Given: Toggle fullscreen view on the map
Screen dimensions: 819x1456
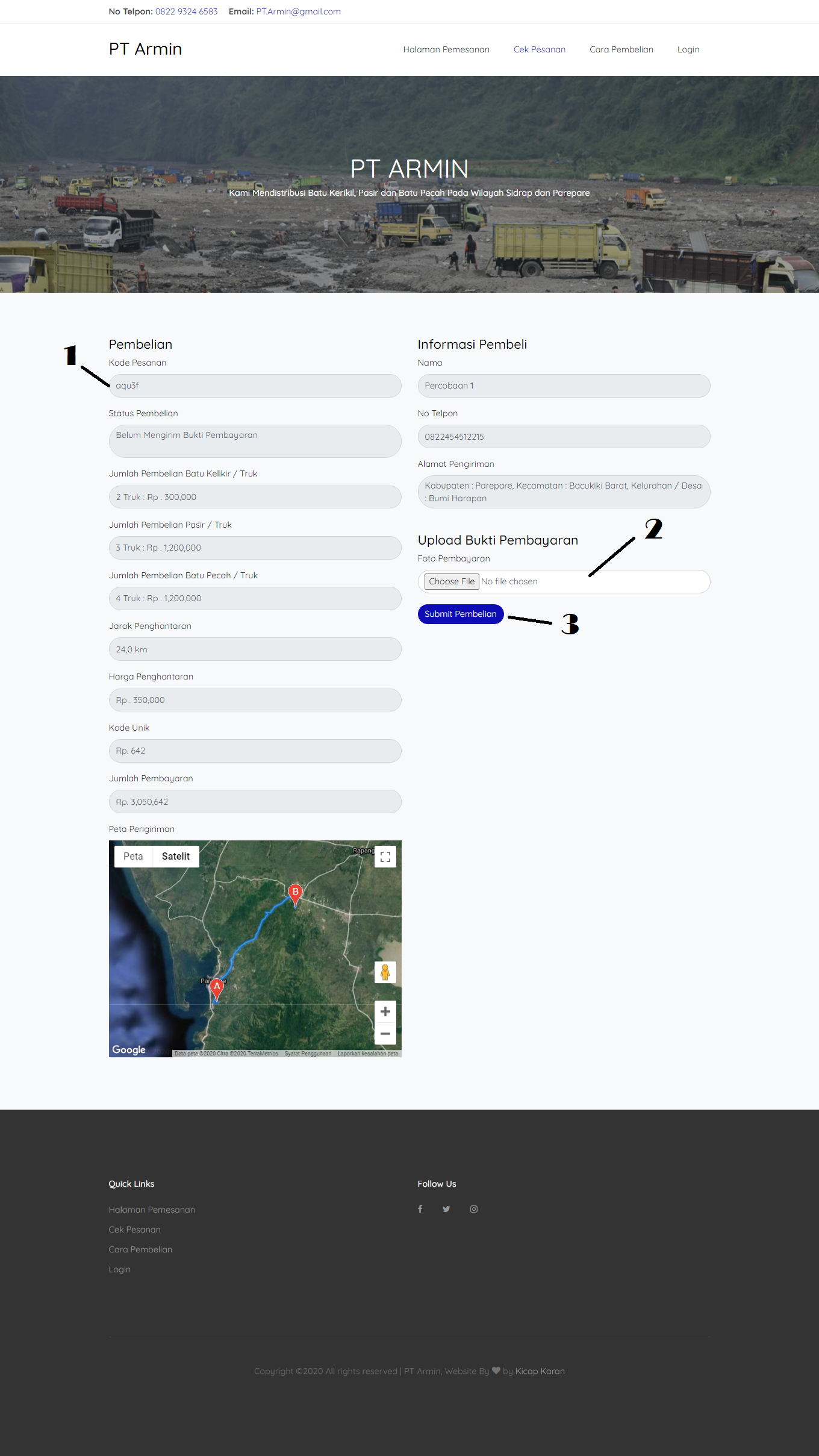Looking at the screenshot, I should 385,857.
